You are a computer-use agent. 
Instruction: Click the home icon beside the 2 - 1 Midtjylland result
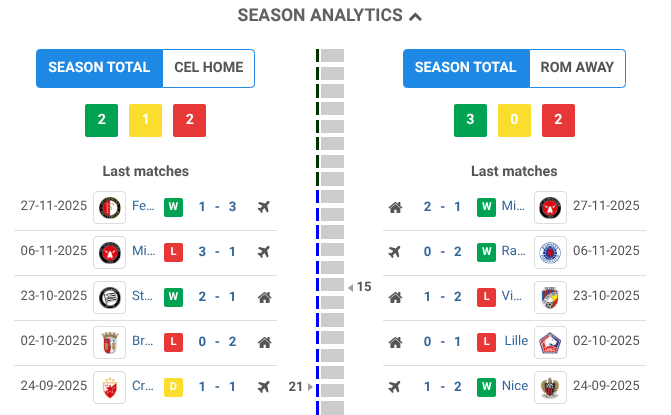395,207
